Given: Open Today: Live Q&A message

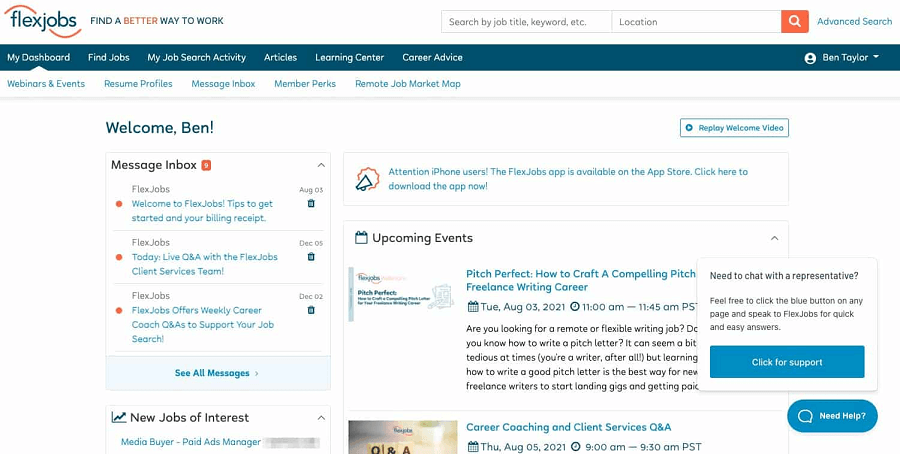Looking at the screenshot, I should pos(204,264).
